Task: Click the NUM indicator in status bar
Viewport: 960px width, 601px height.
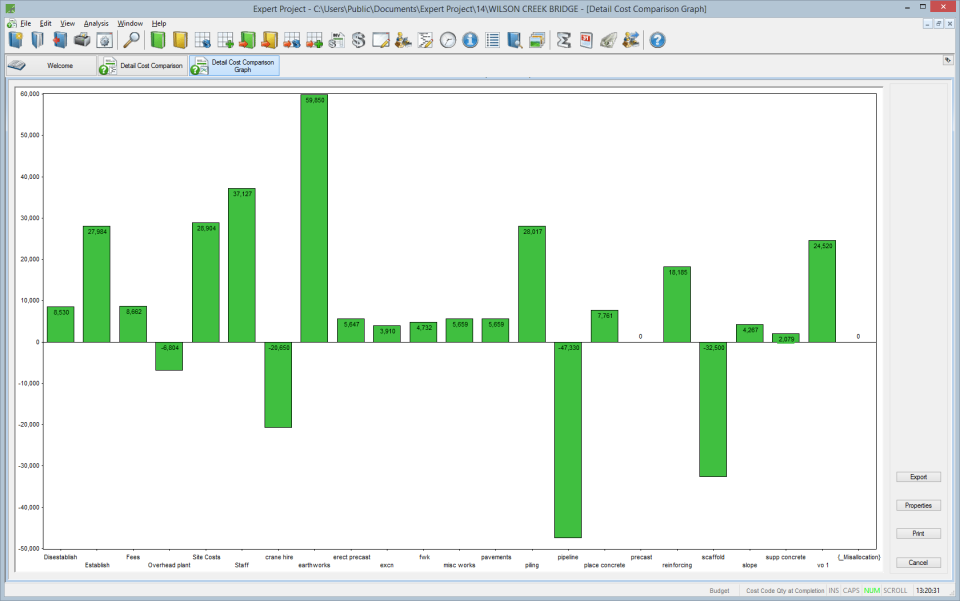Action: click(872, 591)
